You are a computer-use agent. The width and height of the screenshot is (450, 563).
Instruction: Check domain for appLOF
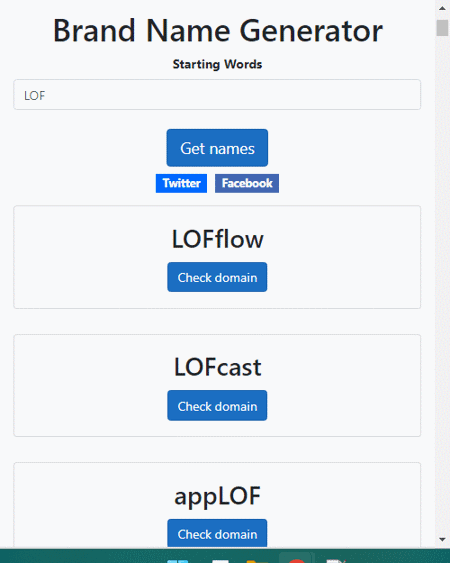(x=217, y=533)
